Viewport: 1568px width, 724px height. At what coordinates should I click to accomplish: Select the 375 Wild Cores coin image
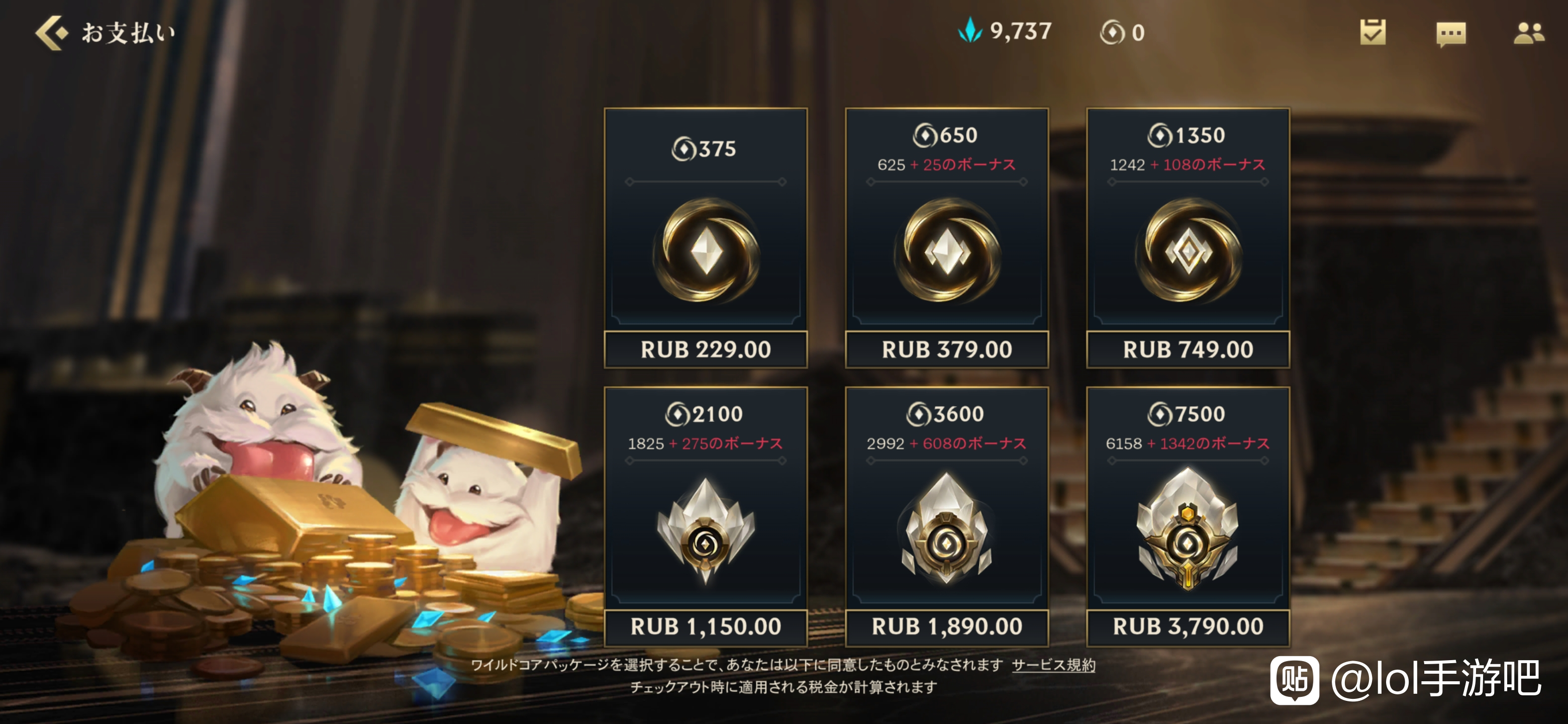(706, 251)
